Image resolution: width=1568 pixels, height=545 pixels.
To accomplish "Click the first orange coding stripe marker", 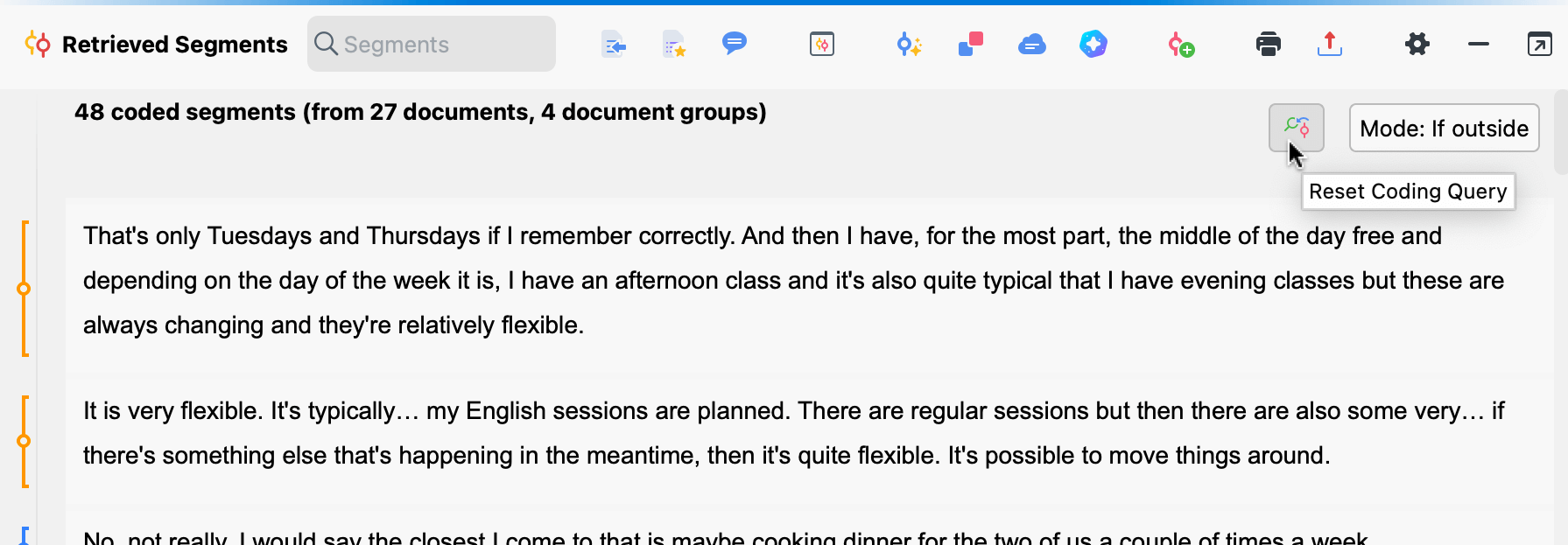I will pyautogui.click(x=25, y=289).
